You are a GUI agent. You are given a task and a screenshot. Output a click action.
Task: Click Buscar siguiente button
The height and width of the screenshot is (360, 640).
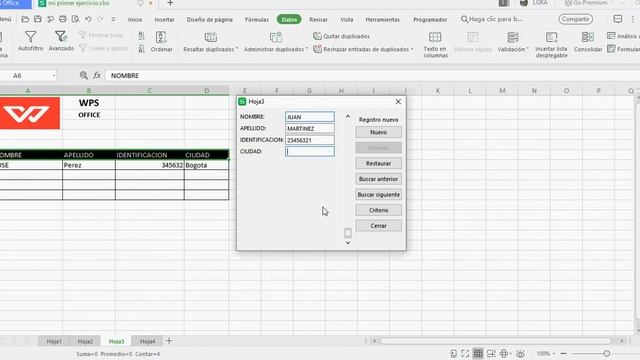click(x=378, y=195)
